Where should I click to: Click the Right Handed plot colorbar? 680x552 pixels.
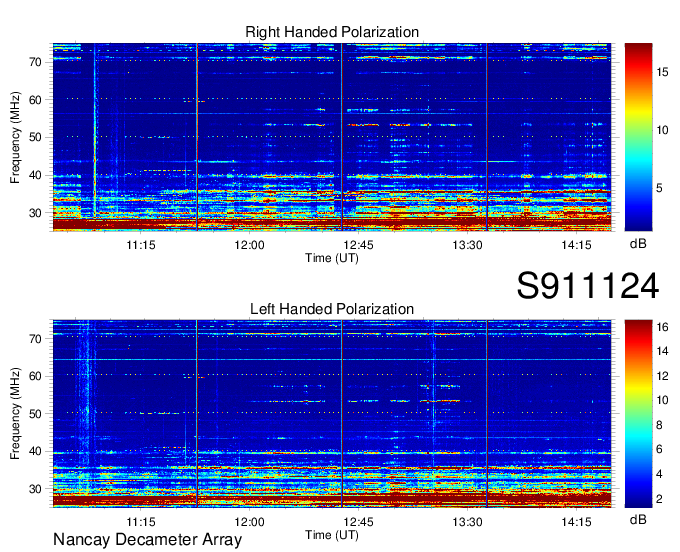(x=638, y=137)
